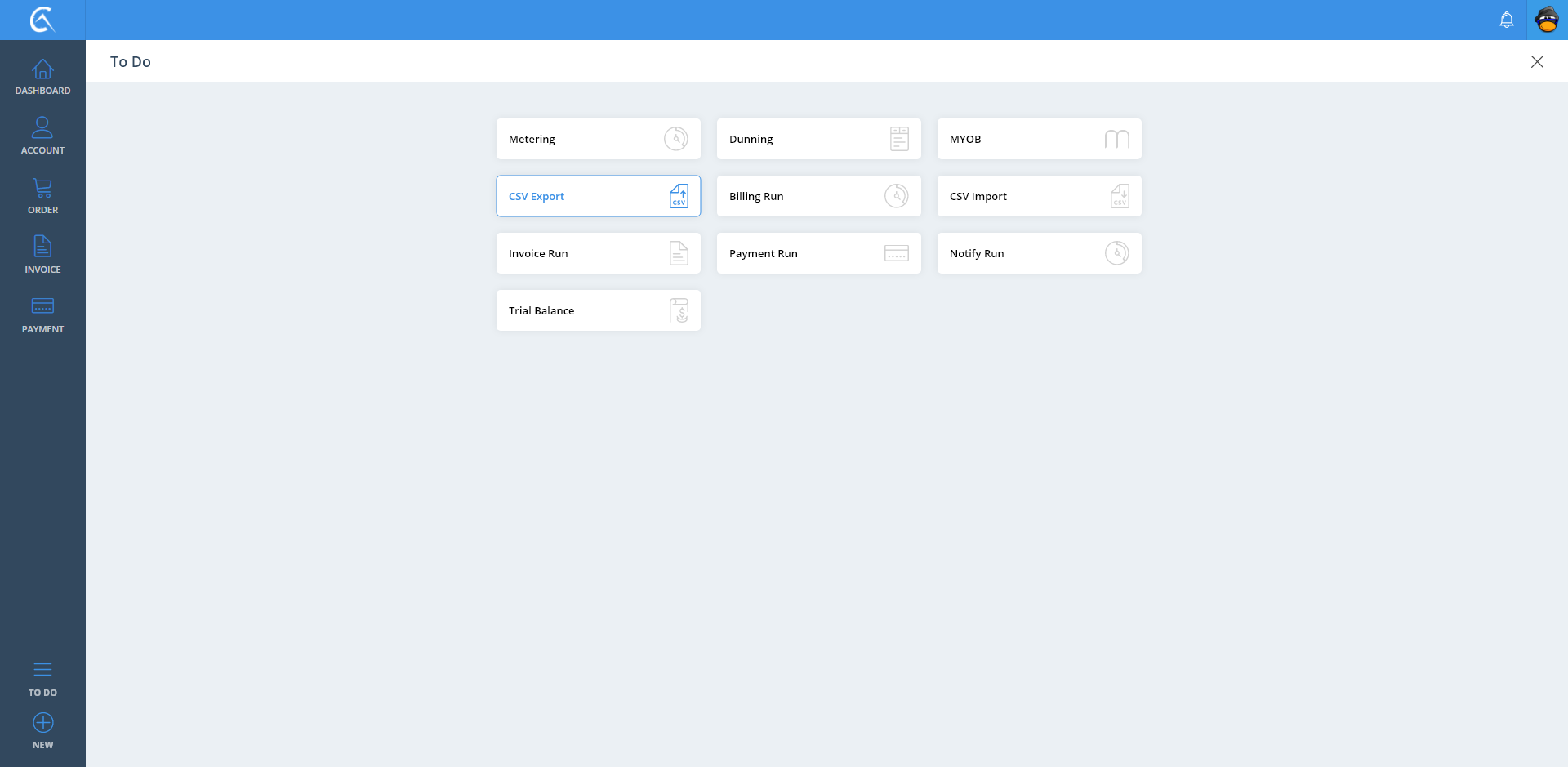Click the To Do menu in sidebar
The height and width of the screenshot is (767, 1568).
point(42,679)
